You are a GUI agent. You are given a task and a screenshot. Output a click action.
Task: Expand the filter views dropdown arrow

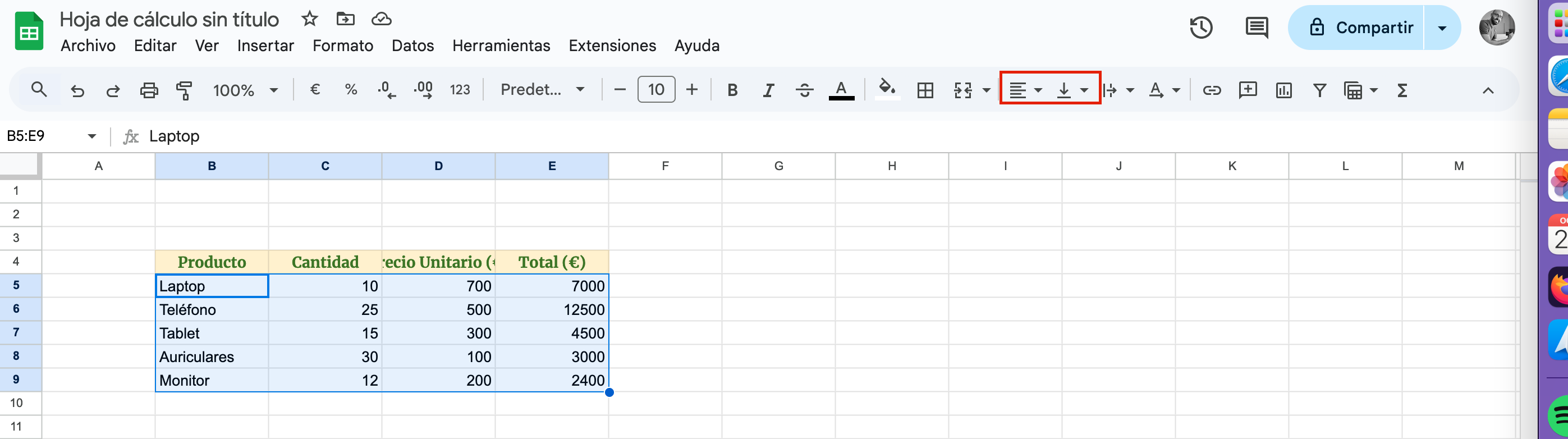(x=1373, y=91)
